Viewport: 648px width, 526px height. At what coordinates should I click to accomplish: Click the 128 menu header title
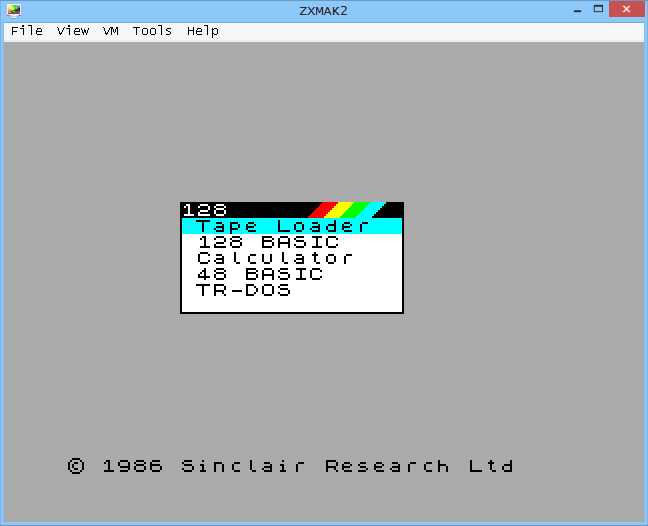click(x=205, y=210)
